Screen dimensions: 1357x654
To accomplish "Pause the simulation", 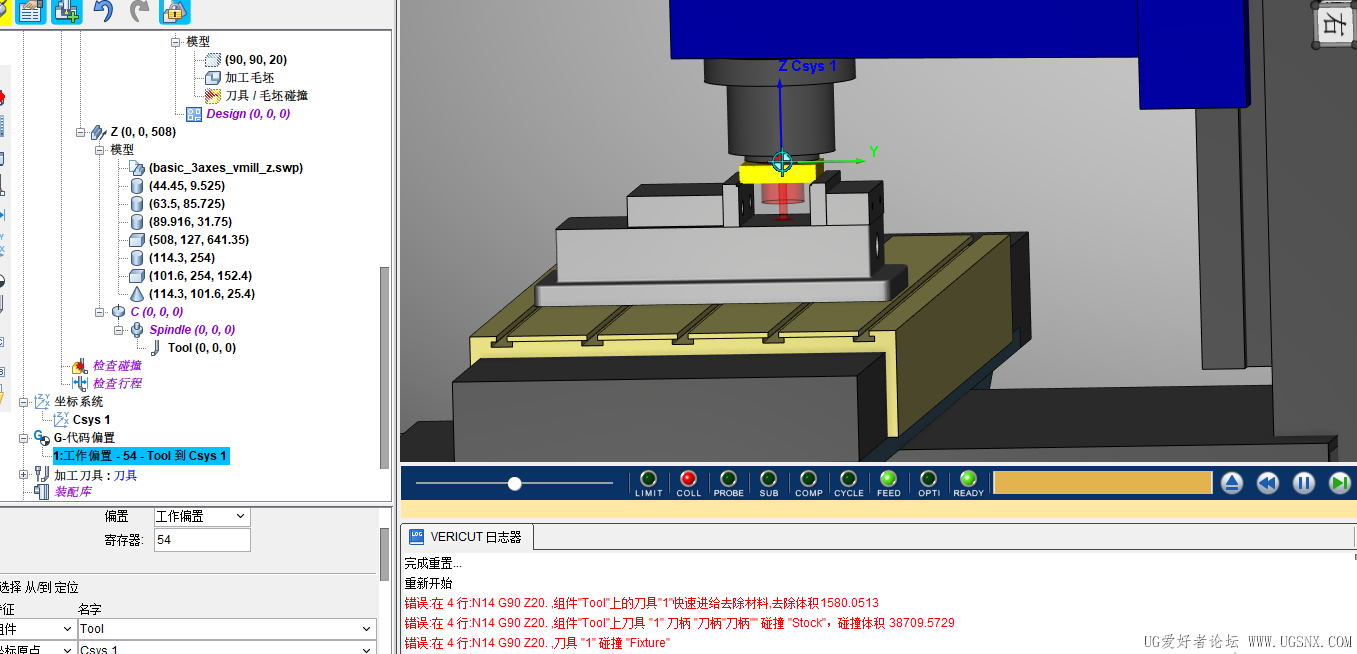I will click(1303, 484).
